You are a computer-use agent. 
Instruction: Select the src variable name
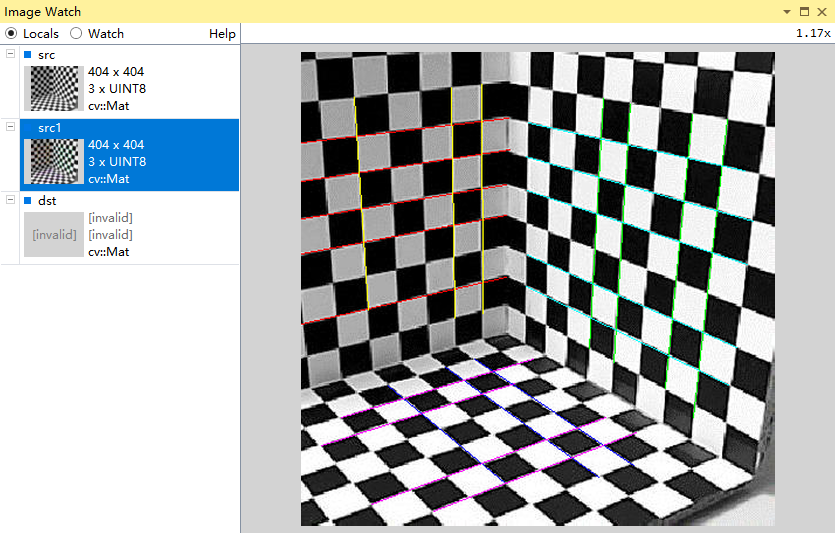click(46, 55)
